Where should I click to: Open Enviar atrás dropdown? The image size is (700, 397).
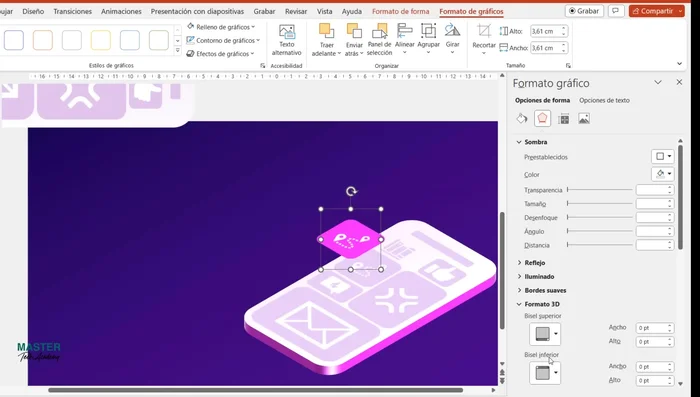pyautogui.click(x=354, y=40)
